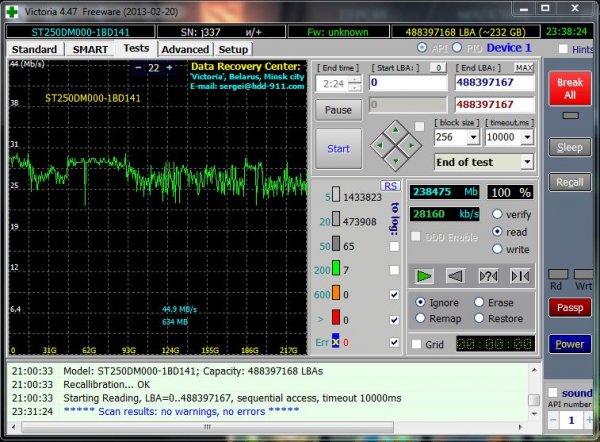Click the plus icon beside graph scale 22
Viewport: 600px width, 442px height.
169,67
